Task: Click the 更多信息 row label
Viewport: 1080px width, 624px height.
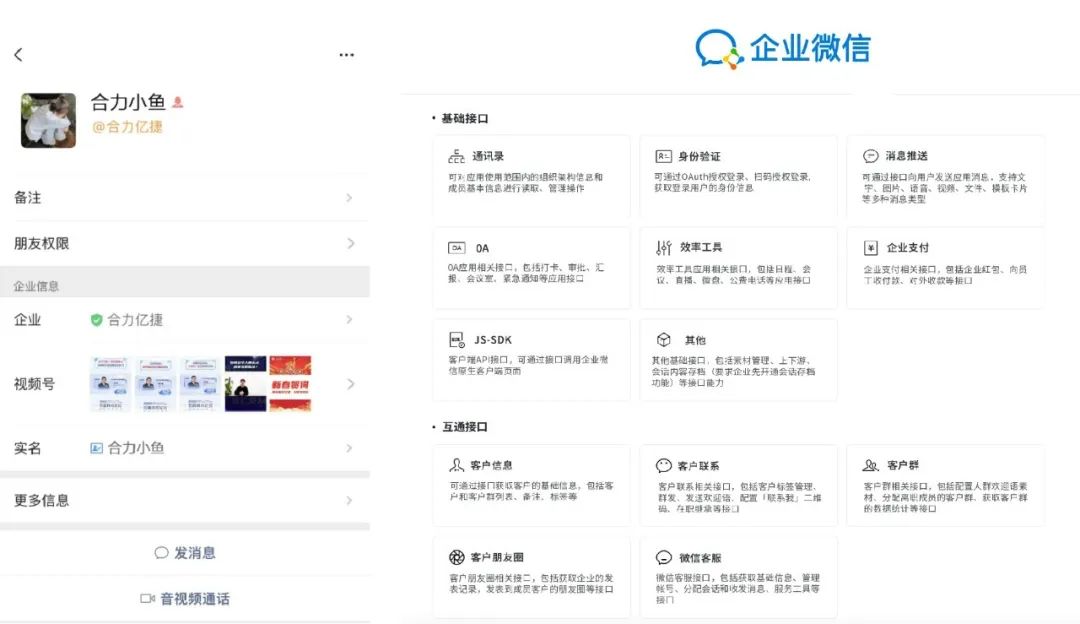Action: [41, 500]
